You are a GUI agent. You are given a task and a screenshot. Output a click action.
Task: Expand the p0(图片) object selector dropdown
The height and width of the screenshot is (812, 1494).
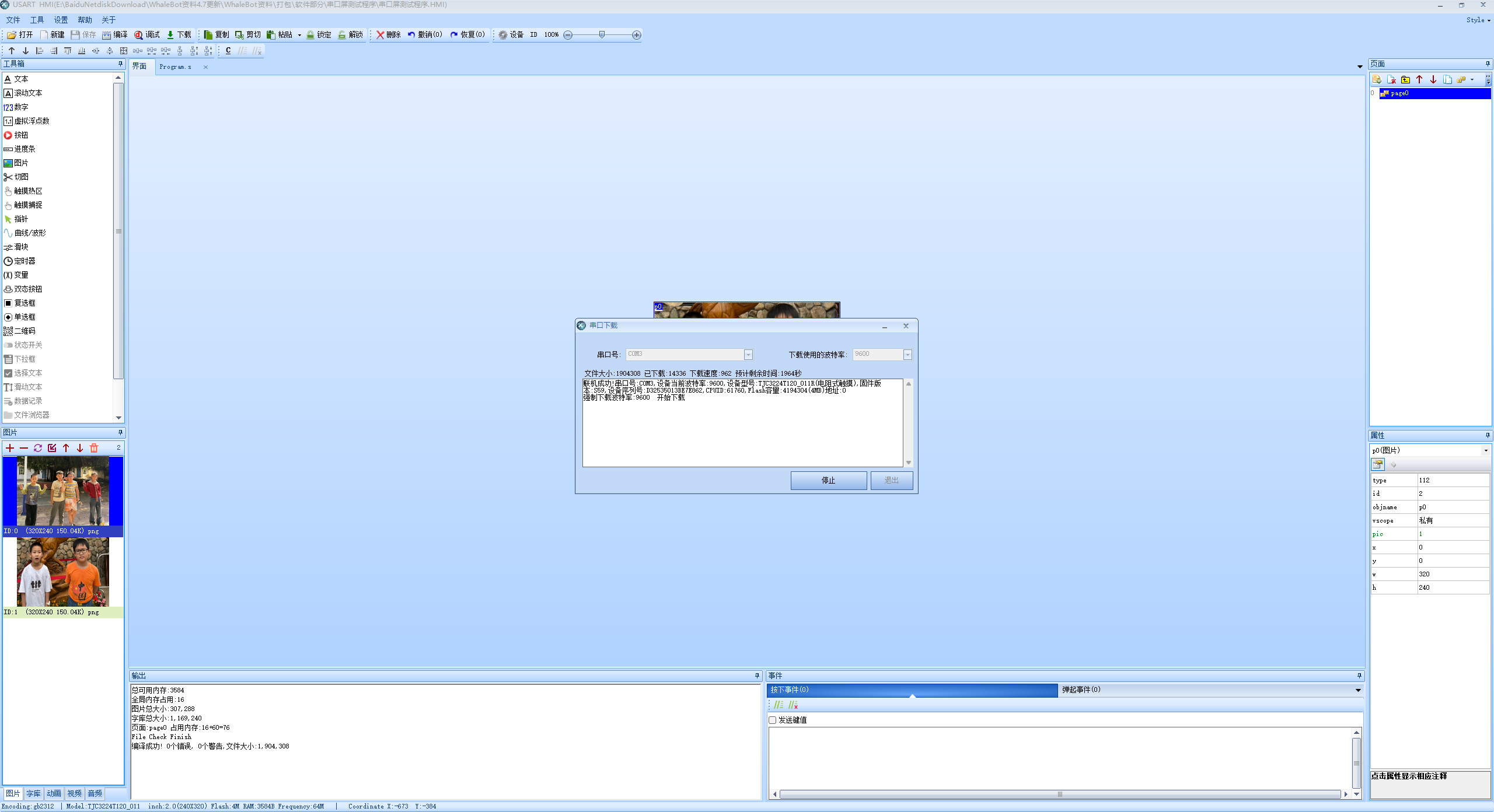tap(1485, 450)
